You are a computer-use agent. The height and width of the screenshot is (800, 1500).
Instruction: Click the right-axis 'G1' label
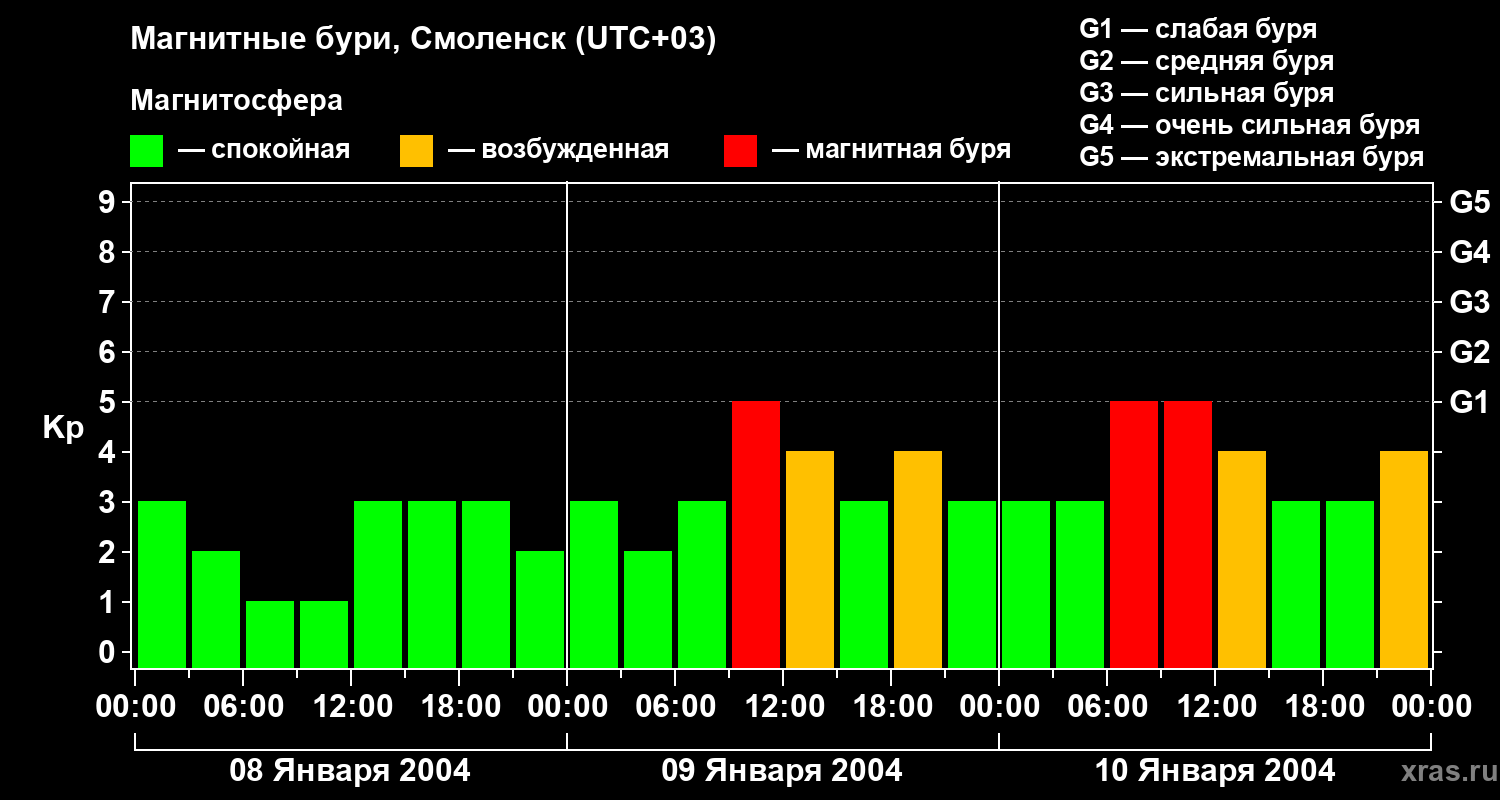(1469, 402)
